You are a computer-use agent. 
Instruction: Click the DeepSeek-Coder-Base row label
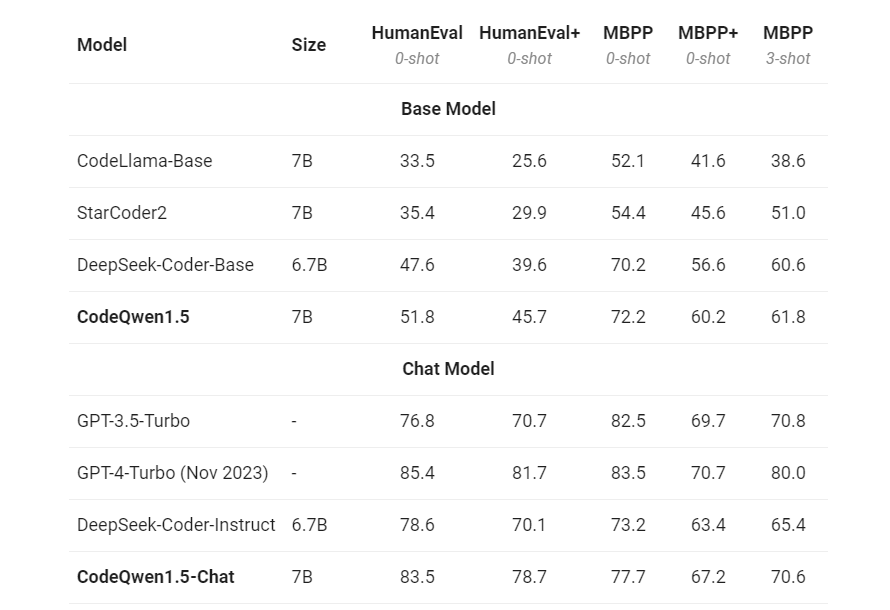[x=165, y=265]
